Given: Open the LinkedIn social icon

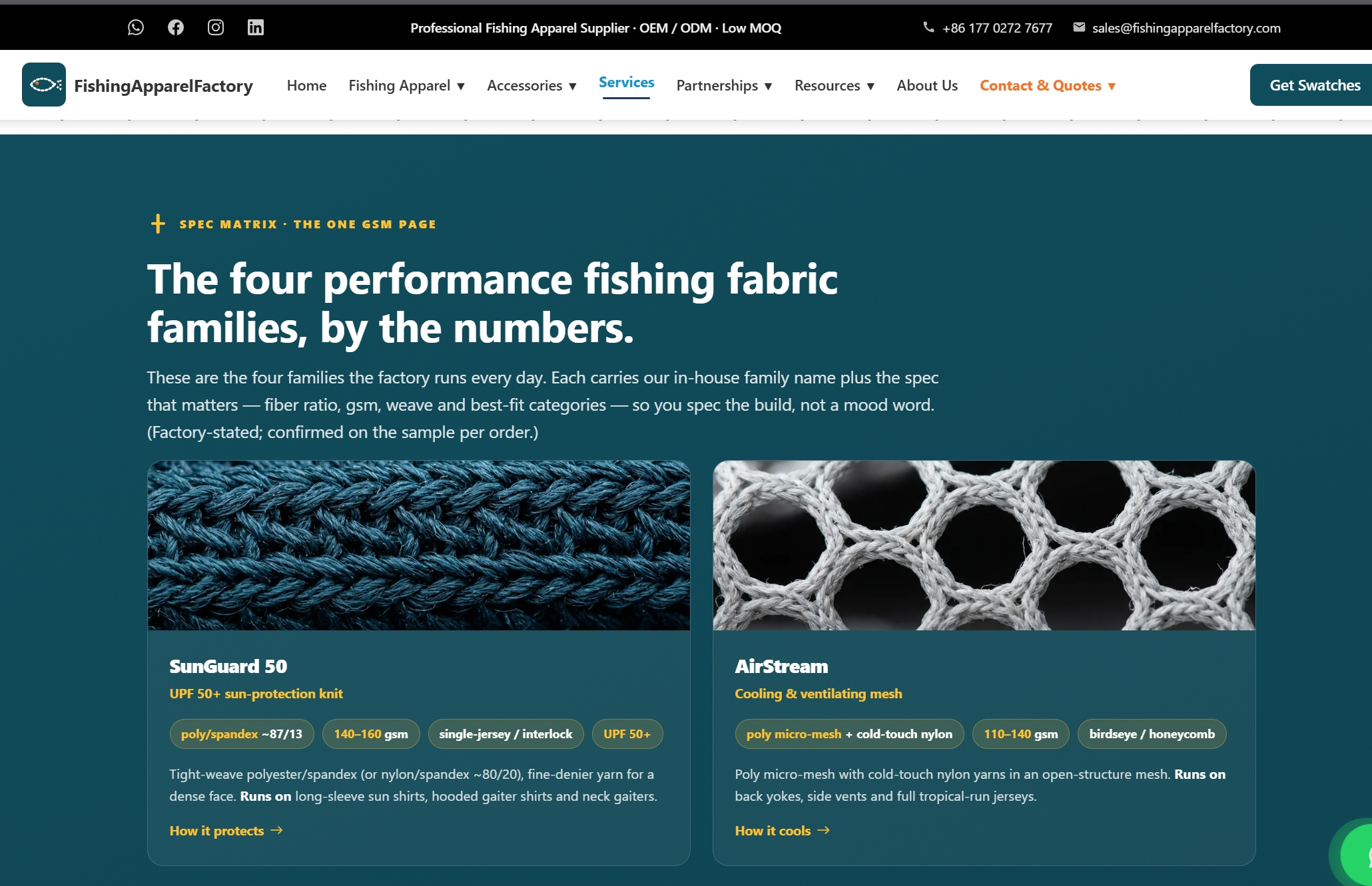Looking at the screenshot, I should point(256,27).
